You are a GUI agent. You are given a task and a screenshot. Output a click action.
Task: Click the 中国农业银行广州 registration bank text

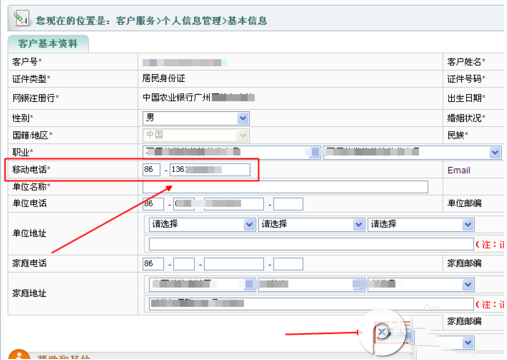click(x=176, y=97)
